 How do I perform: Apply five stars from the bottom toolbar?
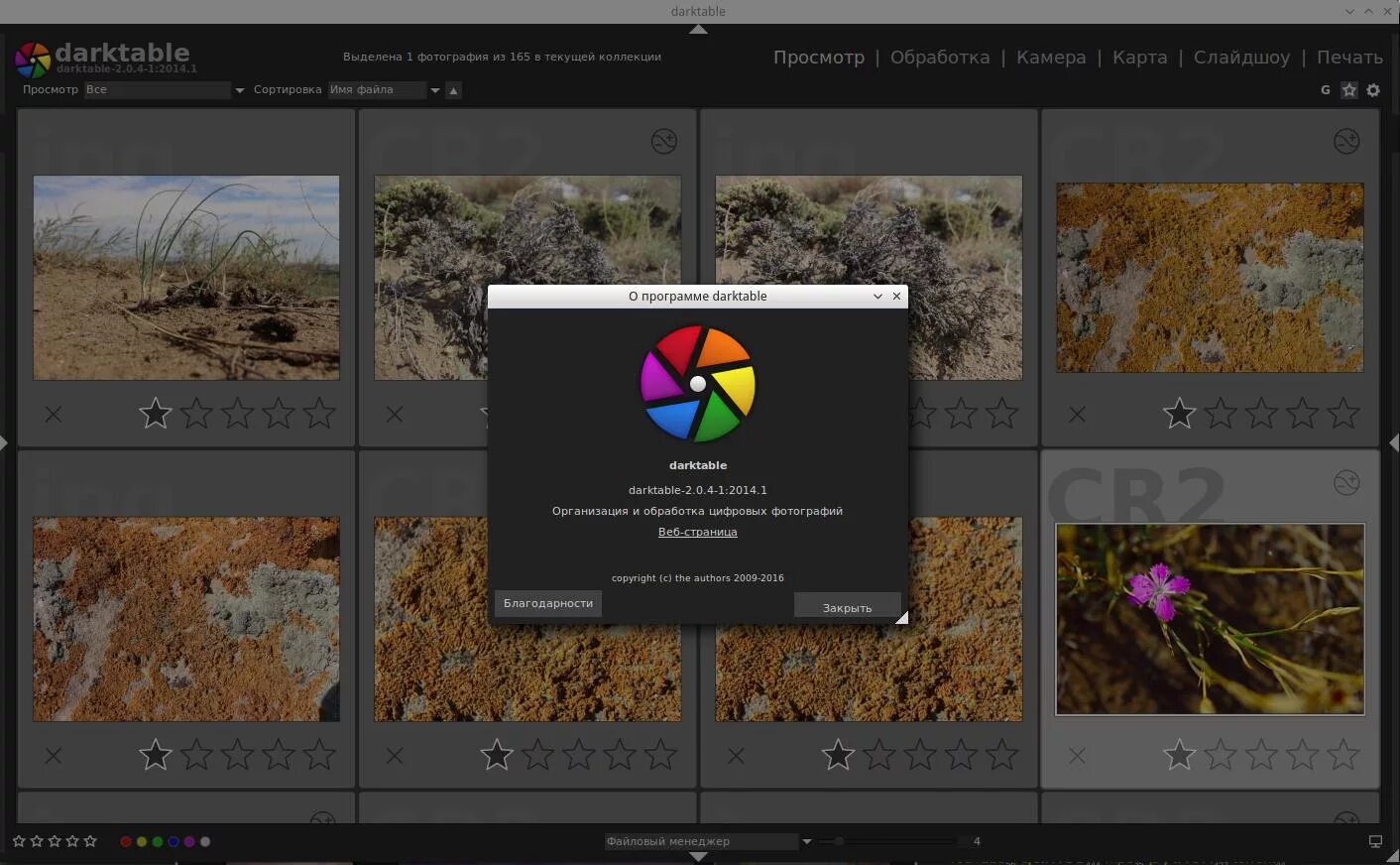click(x=90, y=841)
